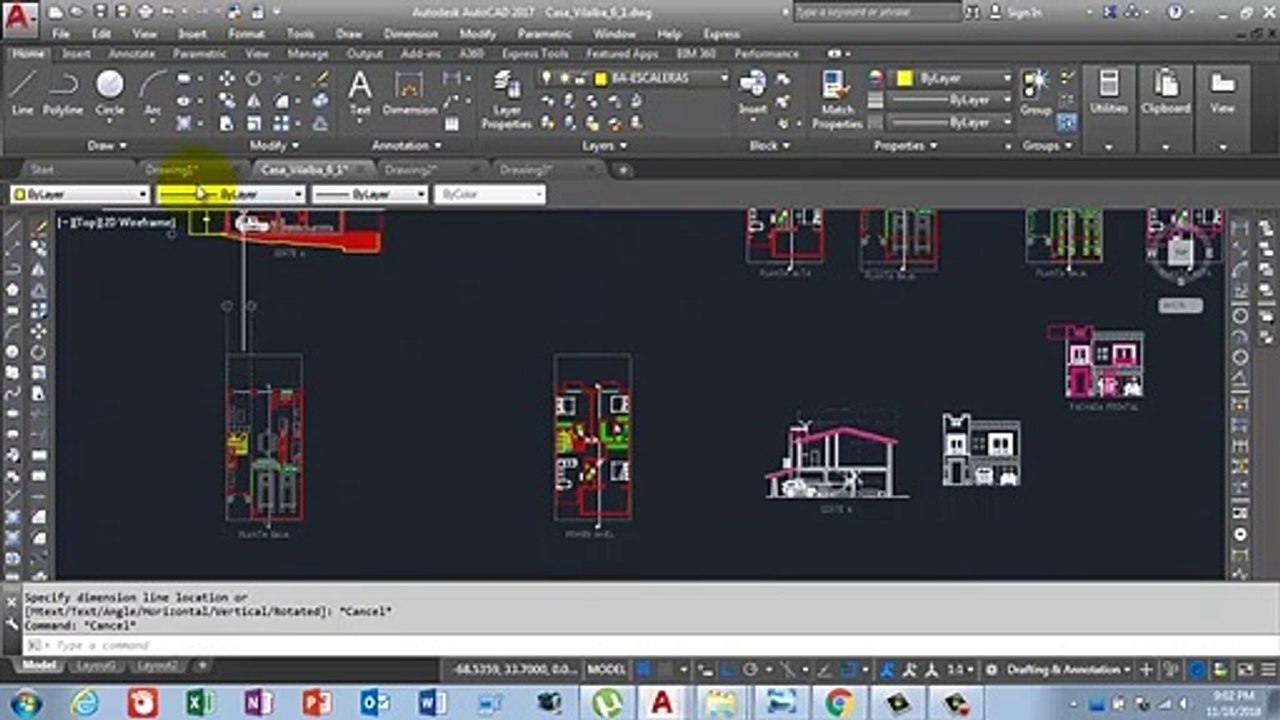1280x720 pixels.
Task: Open the ByLayer color control dropdown on toolbar left
Action: click(80, 194)
